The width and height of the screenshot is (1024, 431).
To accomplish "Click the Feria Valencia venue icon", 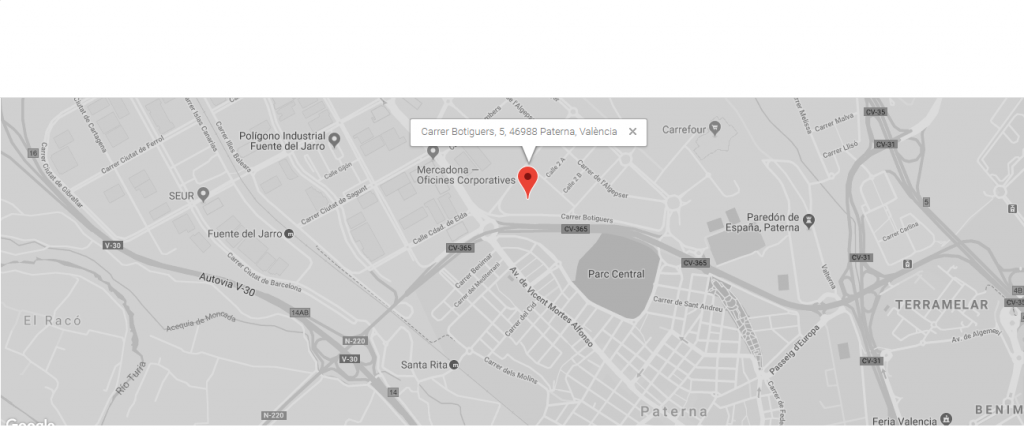I will pyautogui.click(x=946, y=419).
